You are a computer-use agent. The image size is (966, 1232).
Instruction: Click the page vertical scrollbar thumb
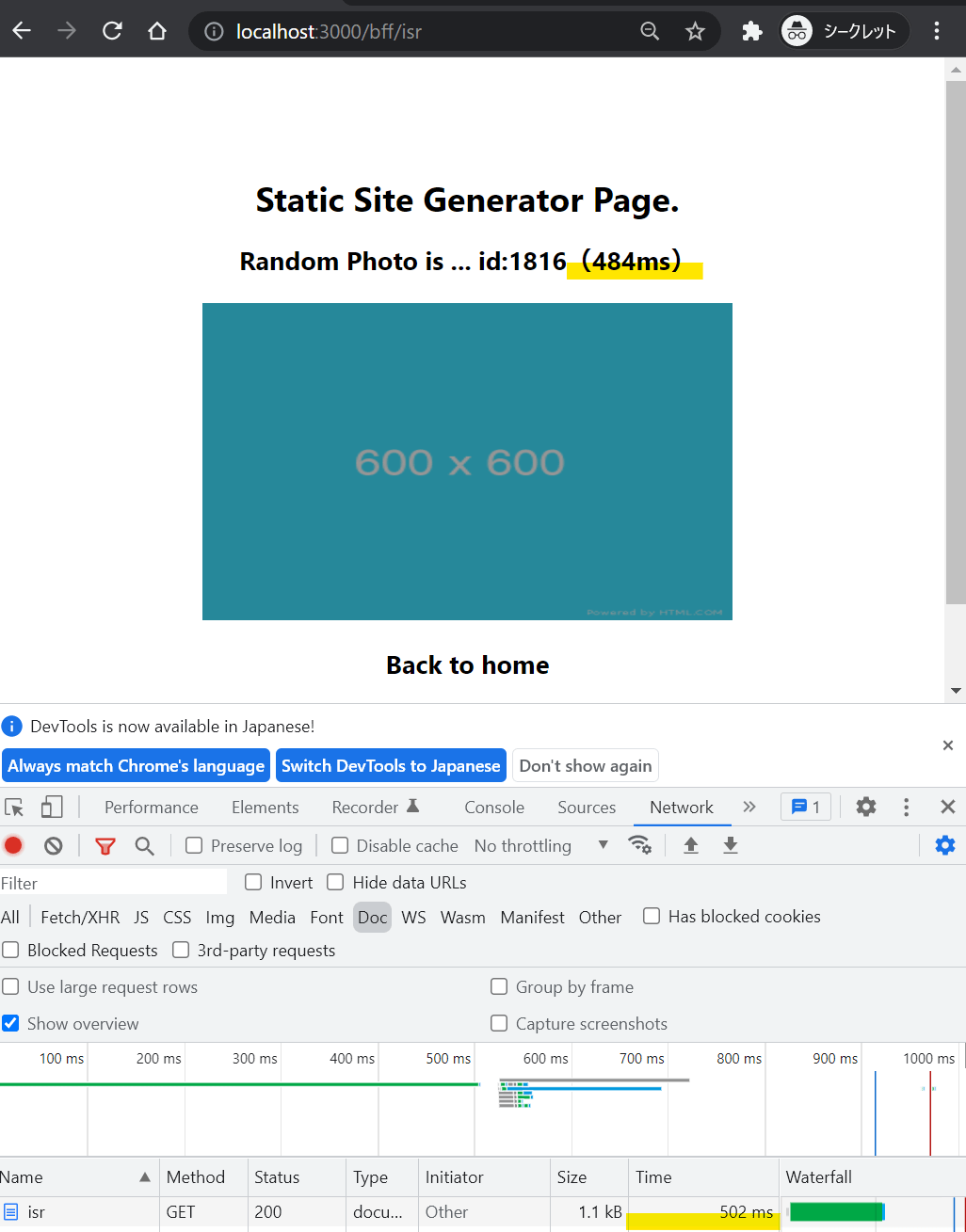(956, 342)
